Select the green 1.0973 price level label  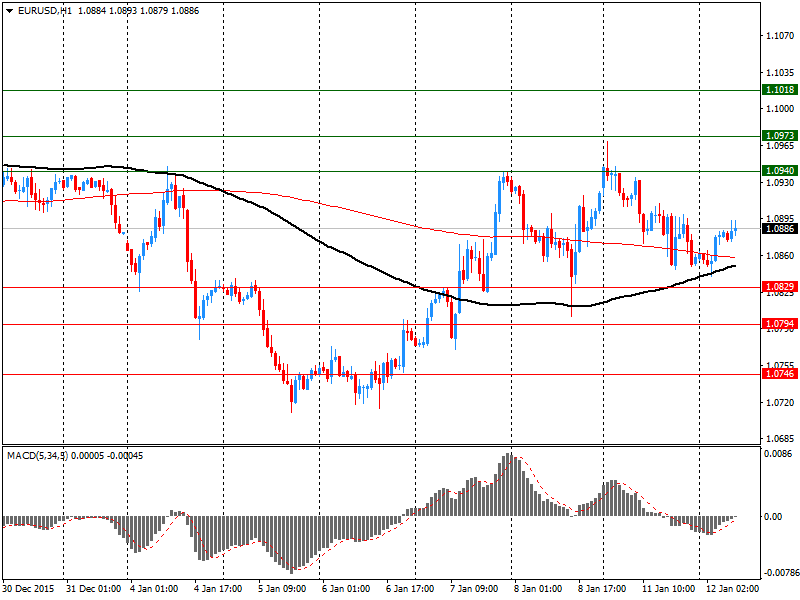click(x=779, y=136)
